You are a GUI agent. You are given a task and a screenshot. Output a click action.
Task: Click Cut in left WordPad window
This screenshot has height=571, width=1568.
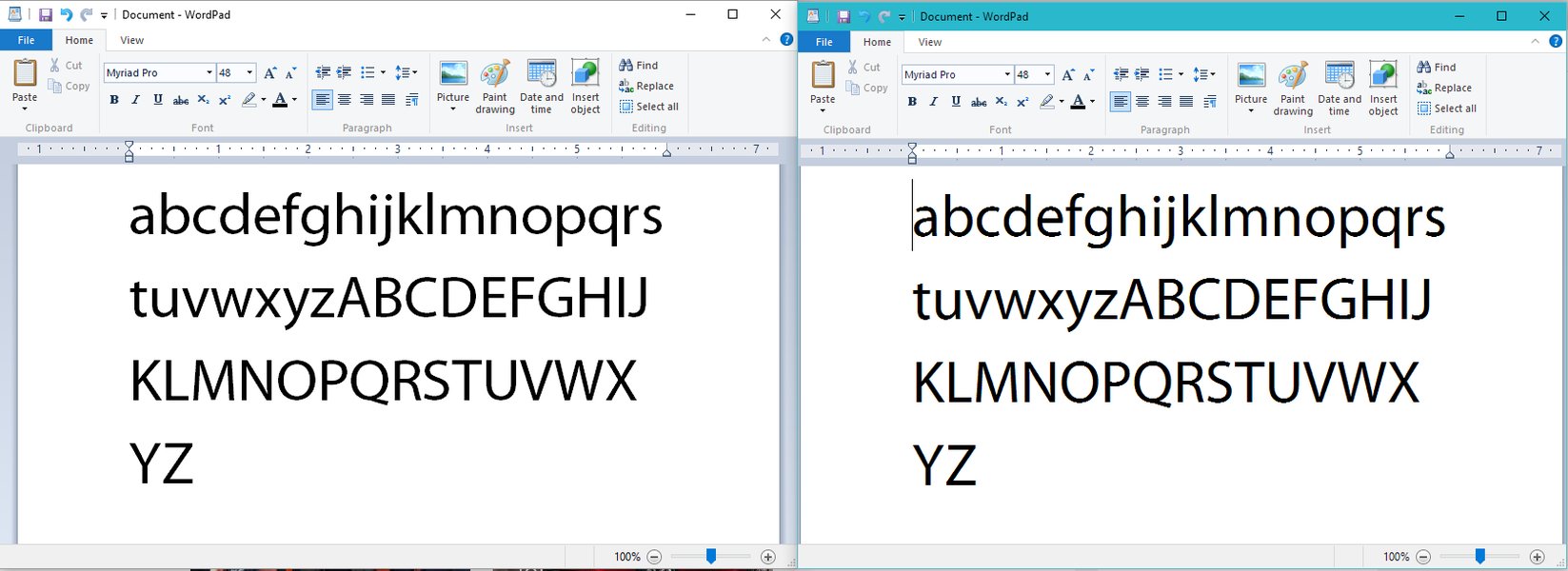click(x=66, y=66)
